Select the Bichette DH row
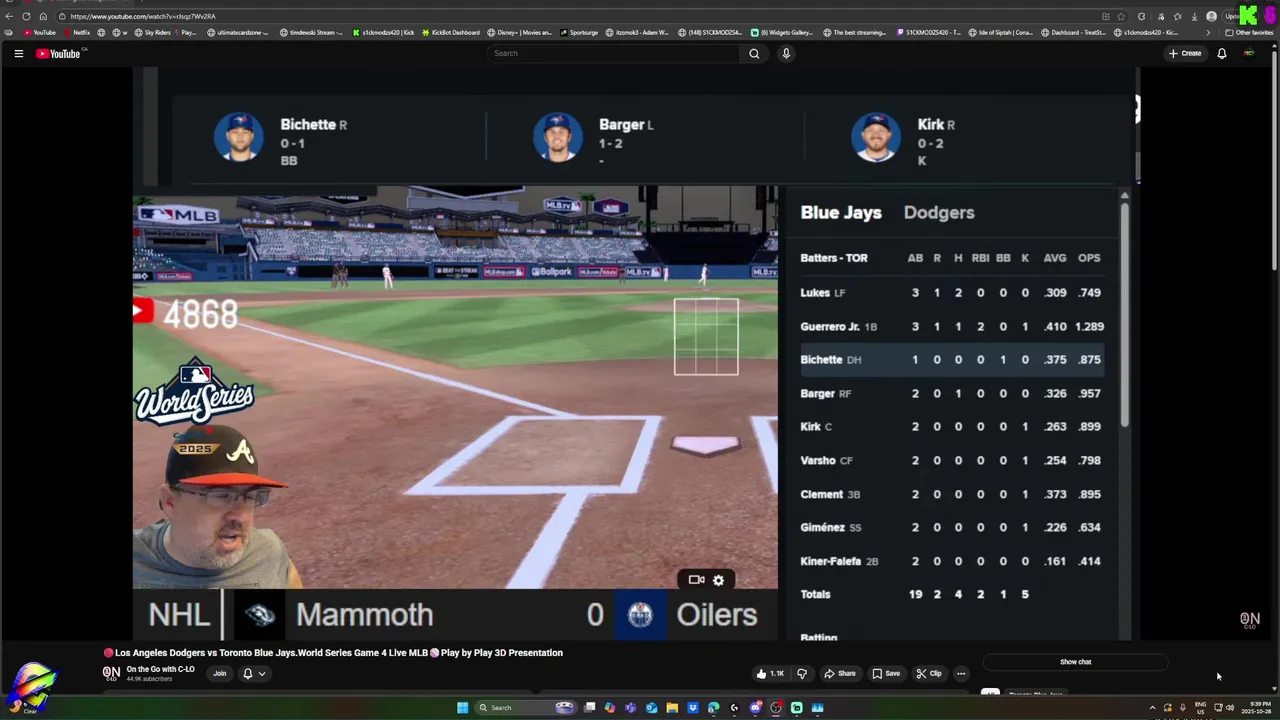Screen dimensions: 1280x720 (x=951, y=360)
